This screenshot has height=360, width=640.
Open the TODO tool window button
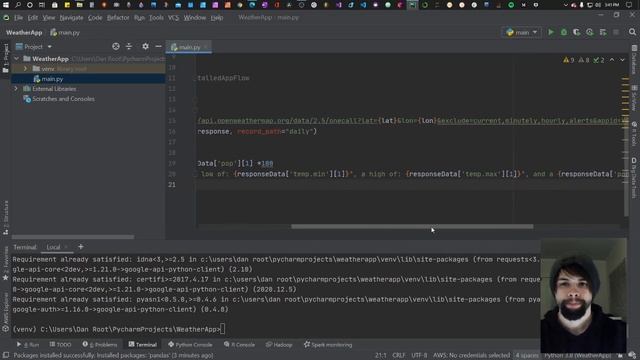[x=60, y=345]
